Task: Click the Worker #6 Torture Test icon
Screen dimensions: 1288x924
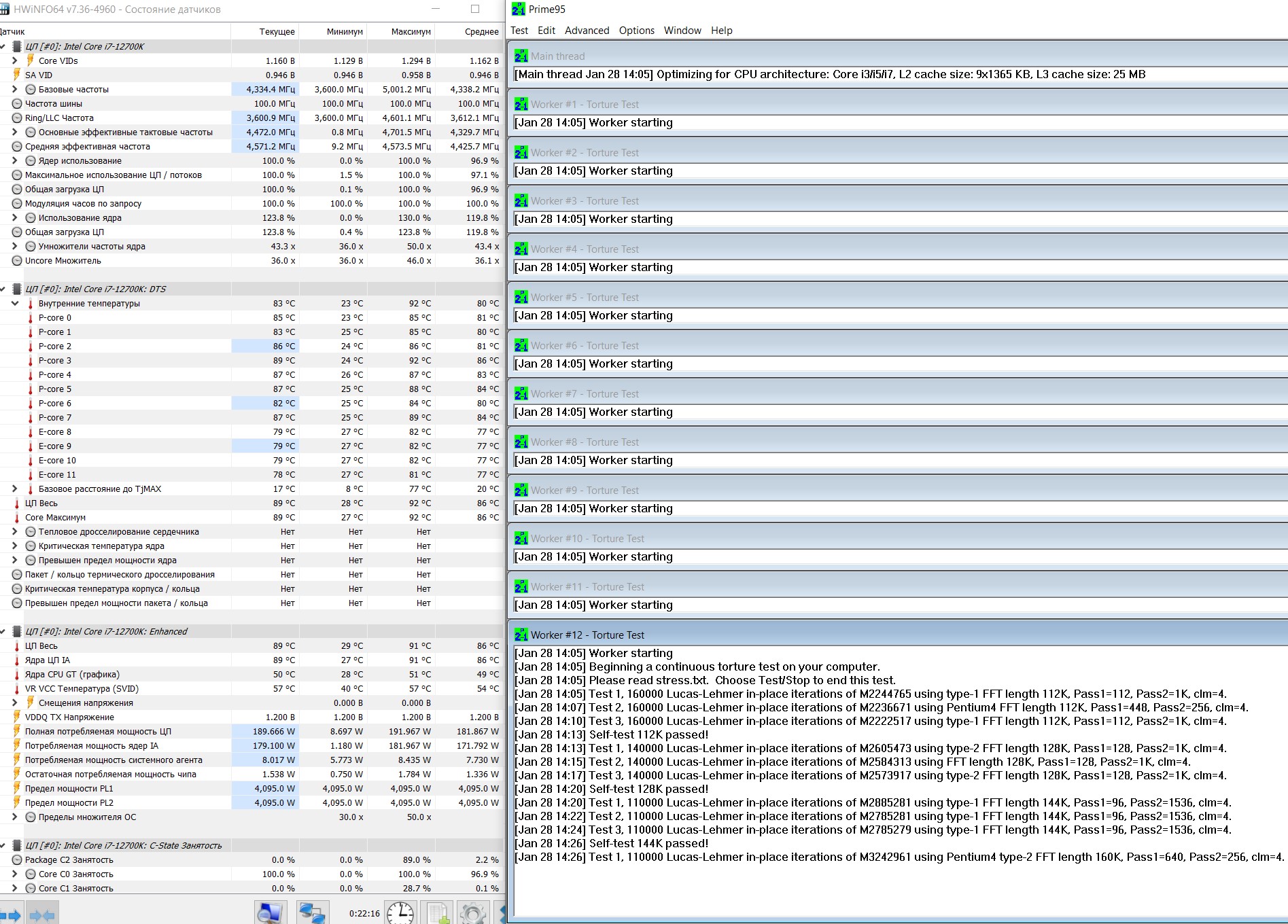Action: (x=521, y=345)
